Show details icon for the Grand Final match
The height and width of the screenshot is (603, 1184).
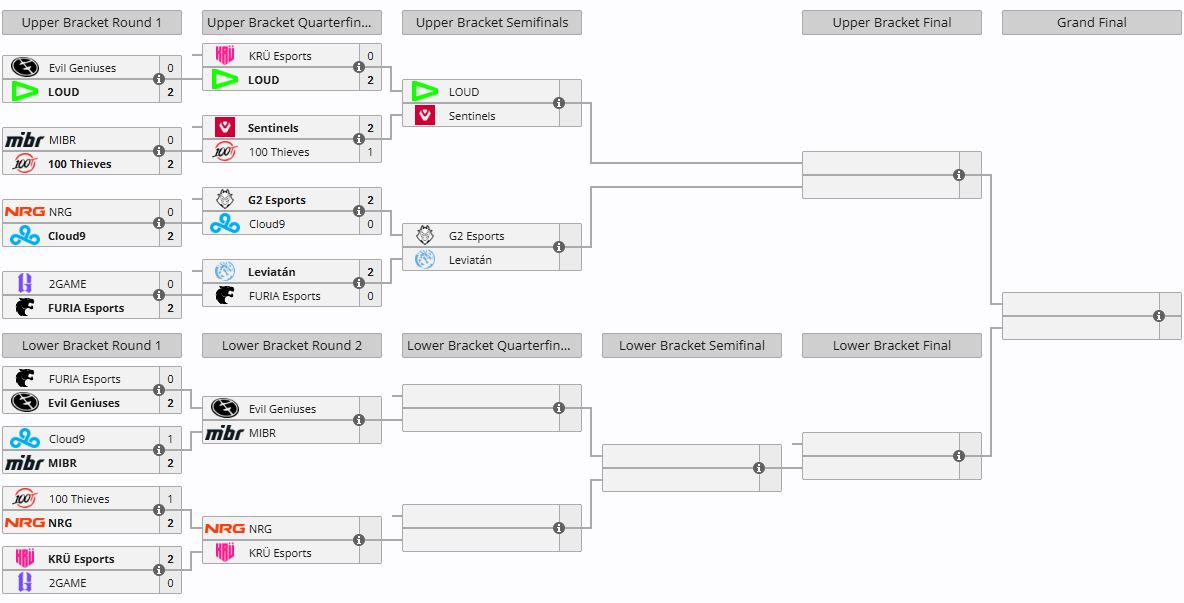tap(1159, 316)
